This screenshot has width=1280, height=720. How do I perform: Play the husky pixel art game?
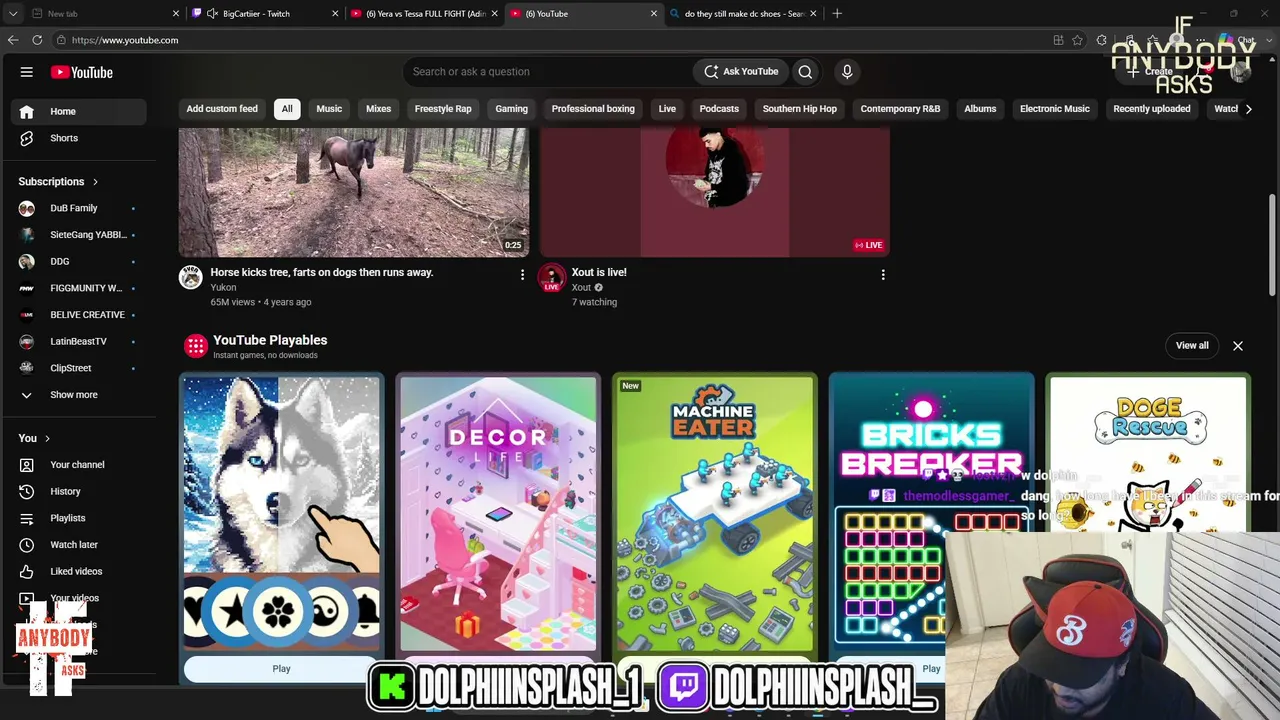(x=281, y=669)
